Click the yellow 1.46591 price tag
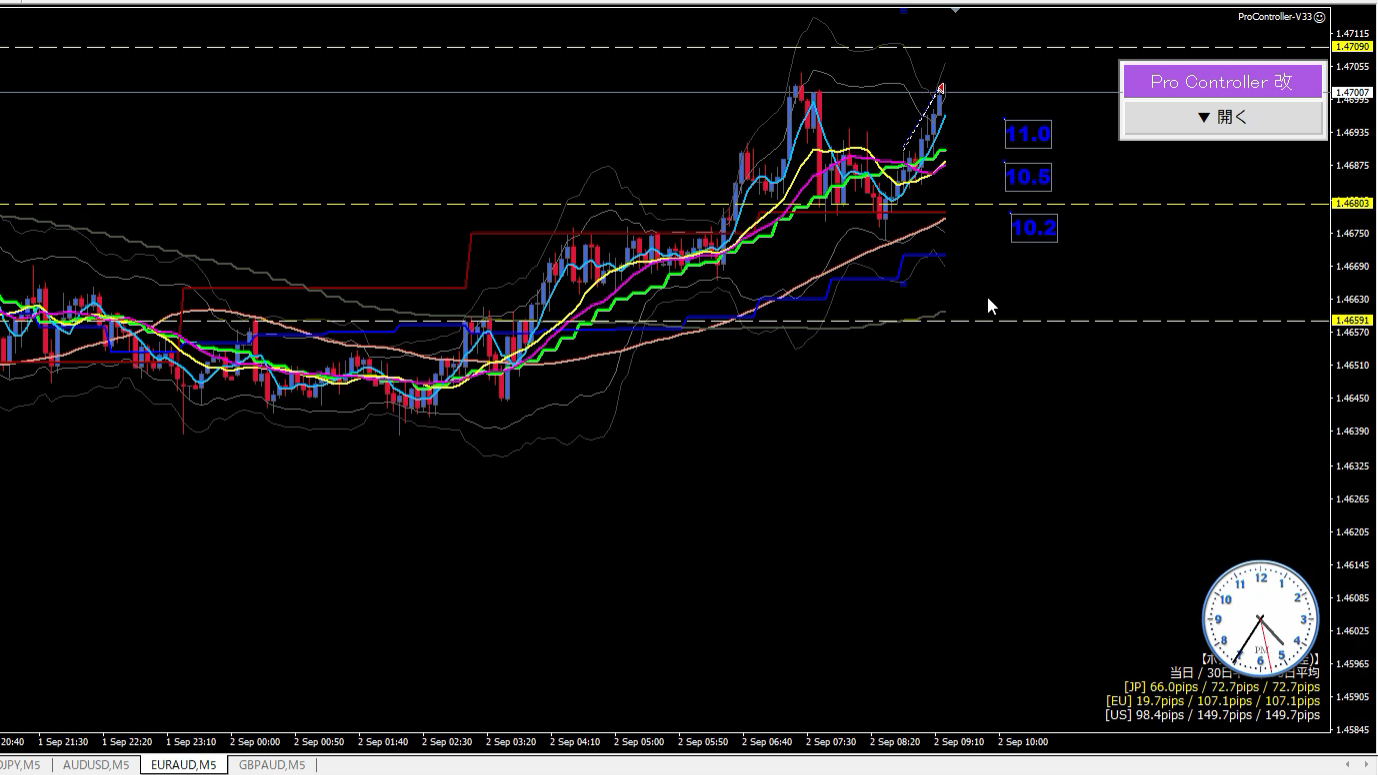 [x=1352, y=321]
